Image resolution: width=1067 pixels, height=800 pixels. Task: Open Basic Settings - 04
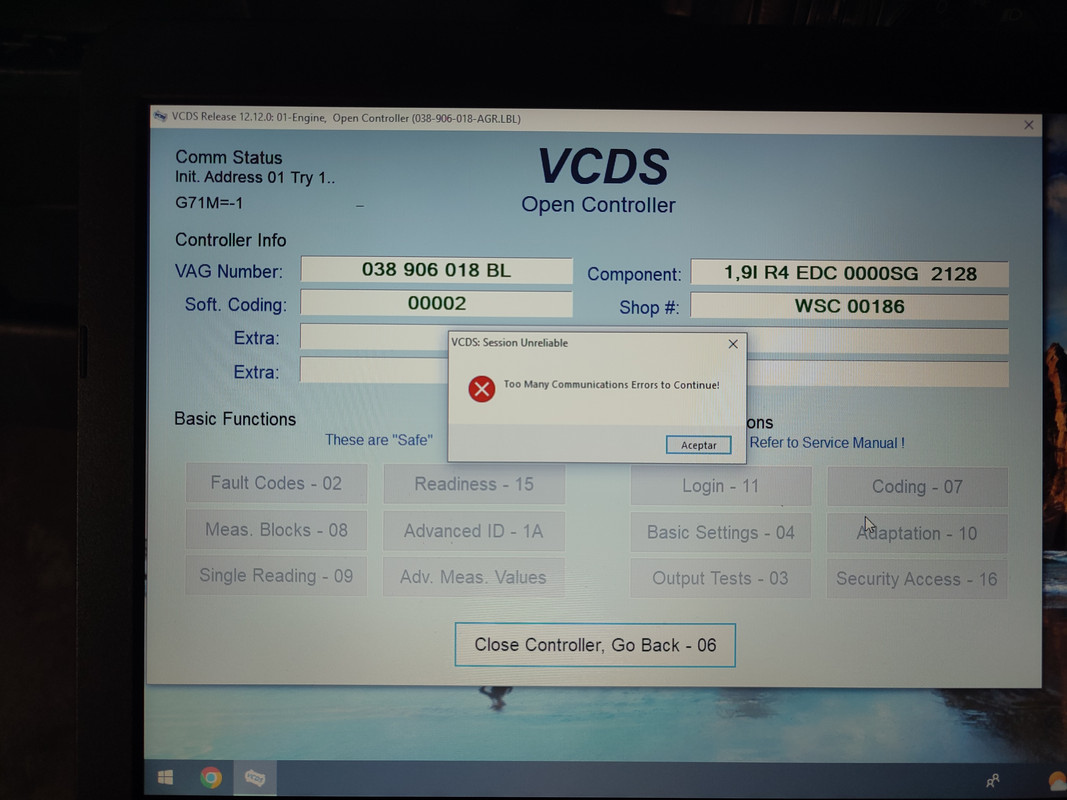click(x=721, y=533)
